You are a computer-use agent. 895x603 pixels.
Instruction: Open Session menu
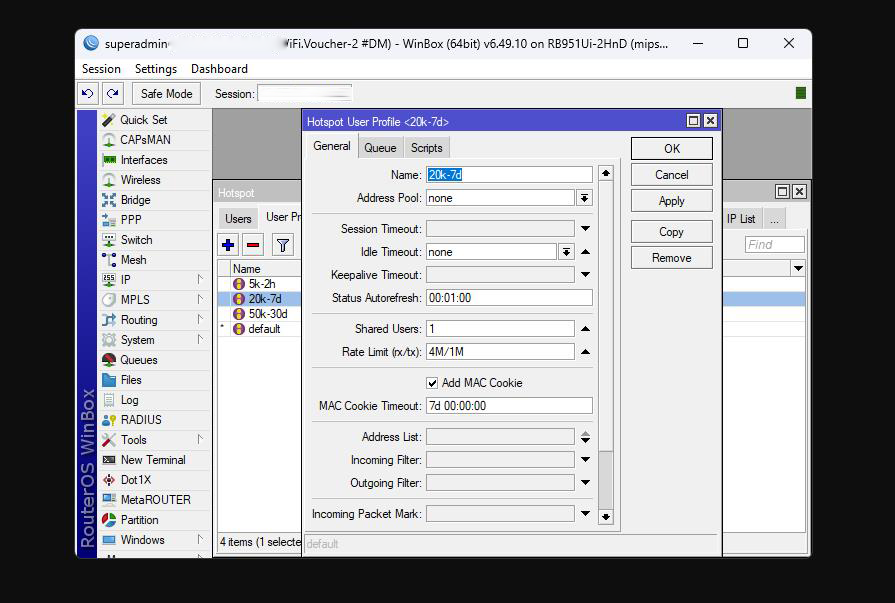(x=101, y=69)
